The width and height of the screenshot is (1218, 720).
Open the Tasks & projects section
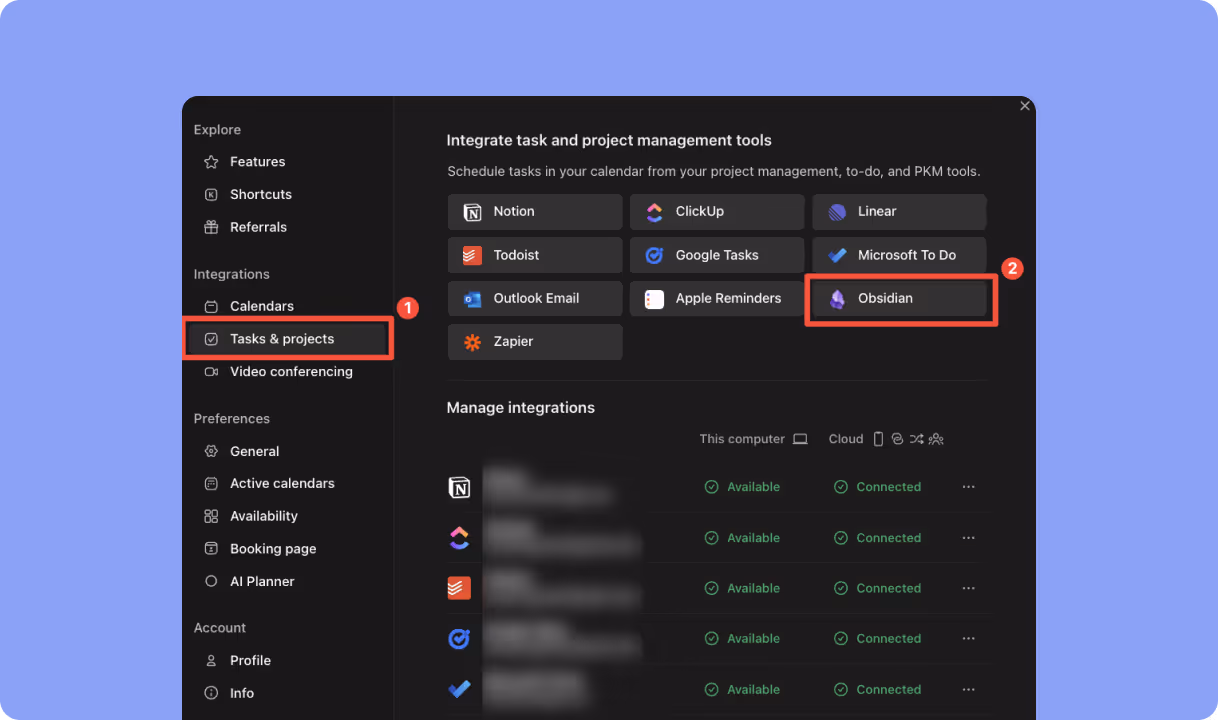(x=287, y=338)
